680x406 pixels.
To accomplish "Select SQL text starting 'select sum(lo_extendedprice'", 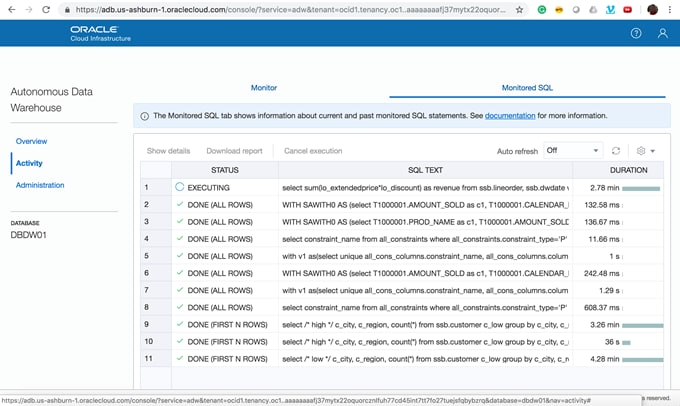I will pyautogui.click(x=425, y=188).
